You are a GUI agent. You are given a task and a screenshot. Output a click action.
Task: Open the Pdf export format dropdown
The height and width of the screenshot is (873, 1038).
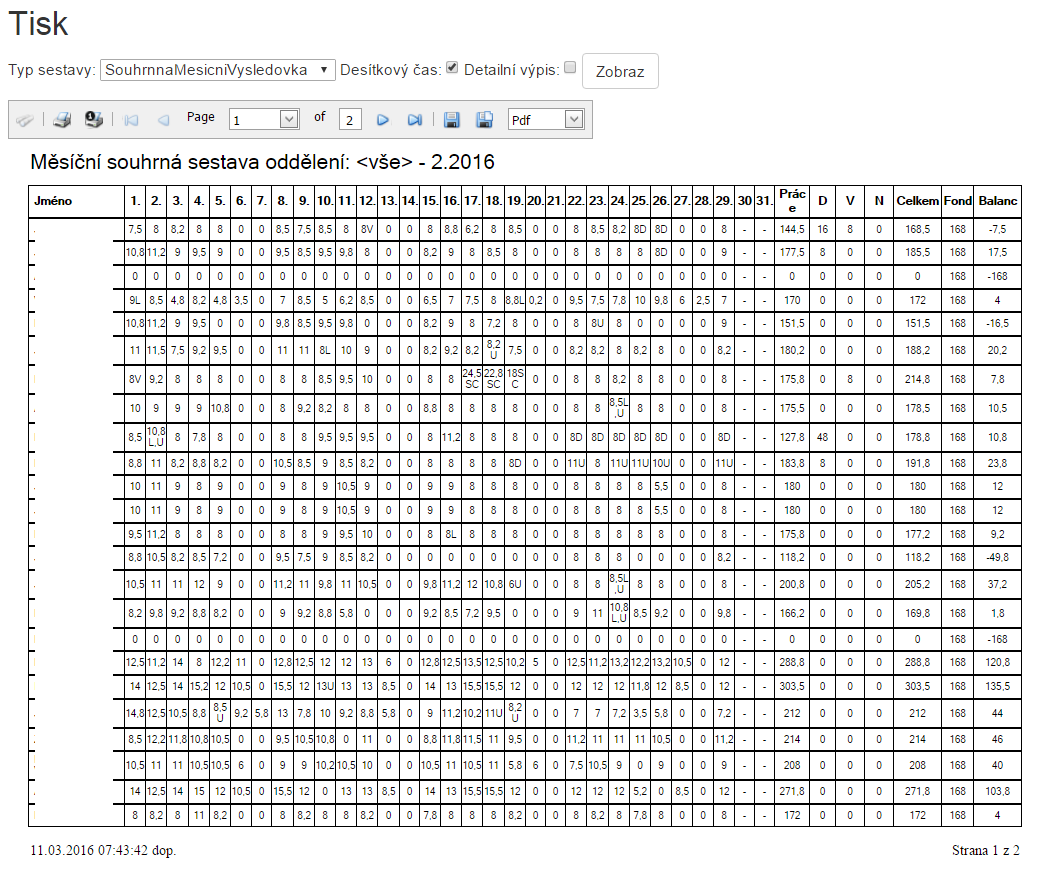tap(545, 120)
